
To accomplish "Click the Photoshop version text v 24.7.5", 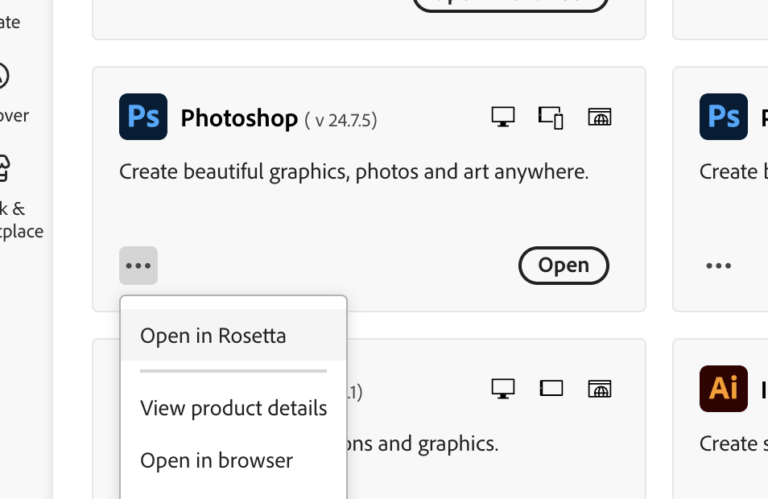I will (x=341, y=120).
